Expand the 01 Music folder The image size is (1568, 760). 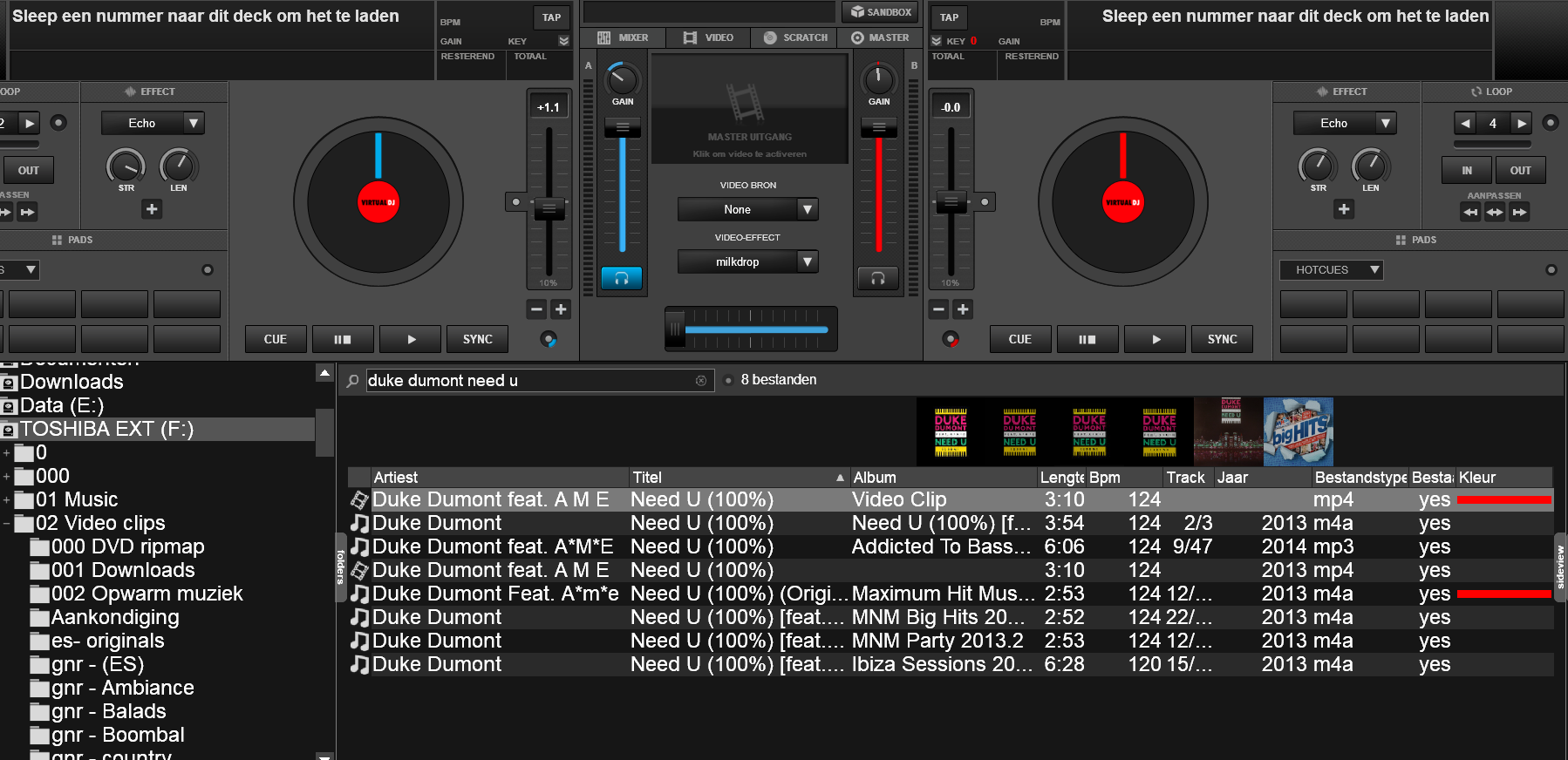[x=7, y=500]
